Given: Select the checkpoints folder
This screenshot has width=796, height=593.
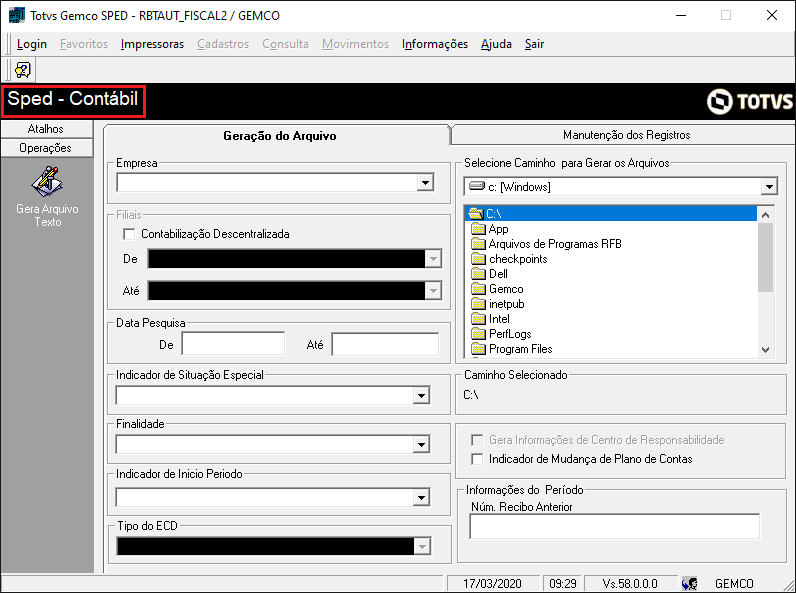Looking at the screenshot, I should tap(518, 259).
